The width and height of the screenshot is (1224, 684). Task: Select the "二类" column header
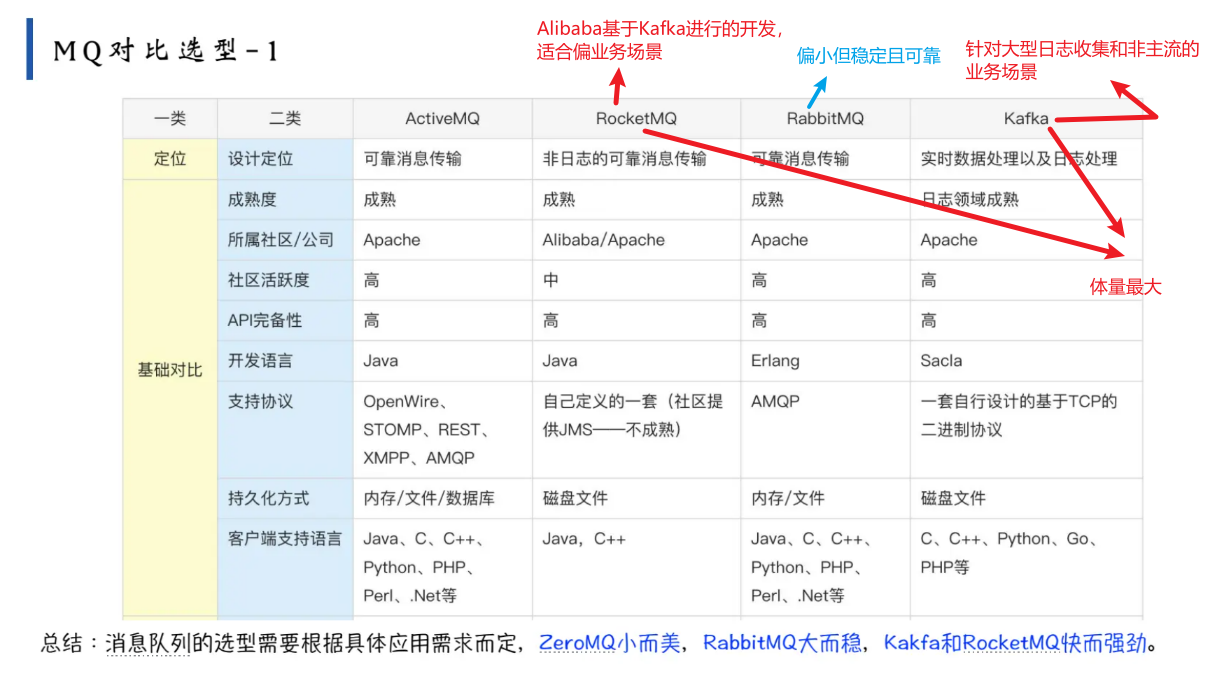(x=285, y=118)
